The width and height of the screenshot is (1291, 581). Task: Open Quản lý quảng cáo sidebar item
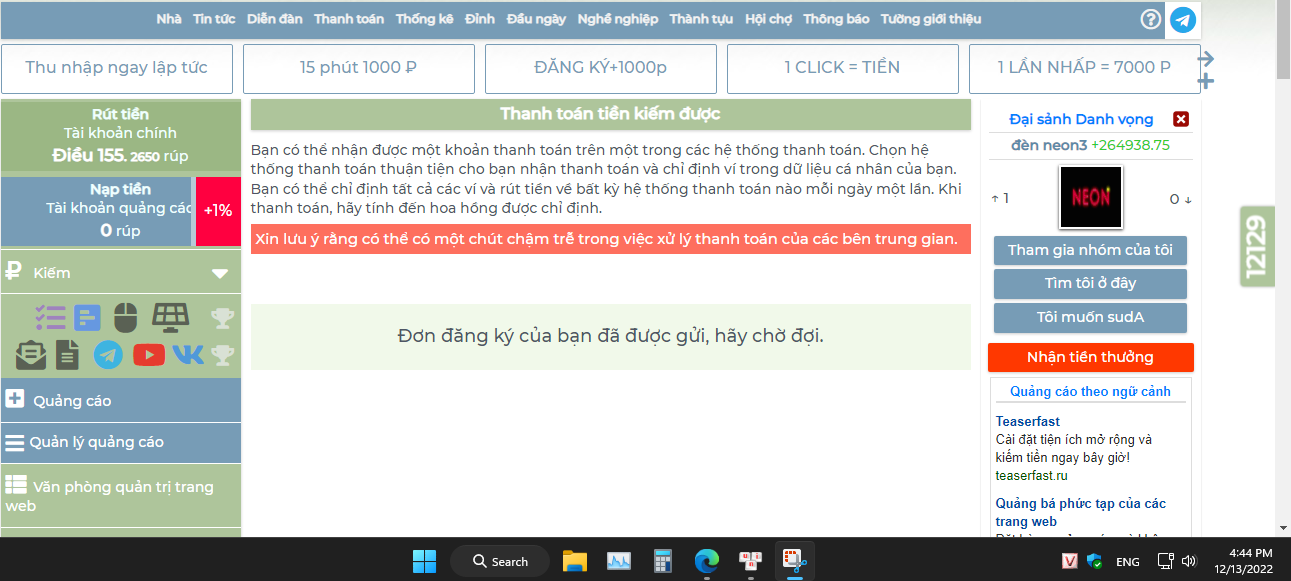120,442
